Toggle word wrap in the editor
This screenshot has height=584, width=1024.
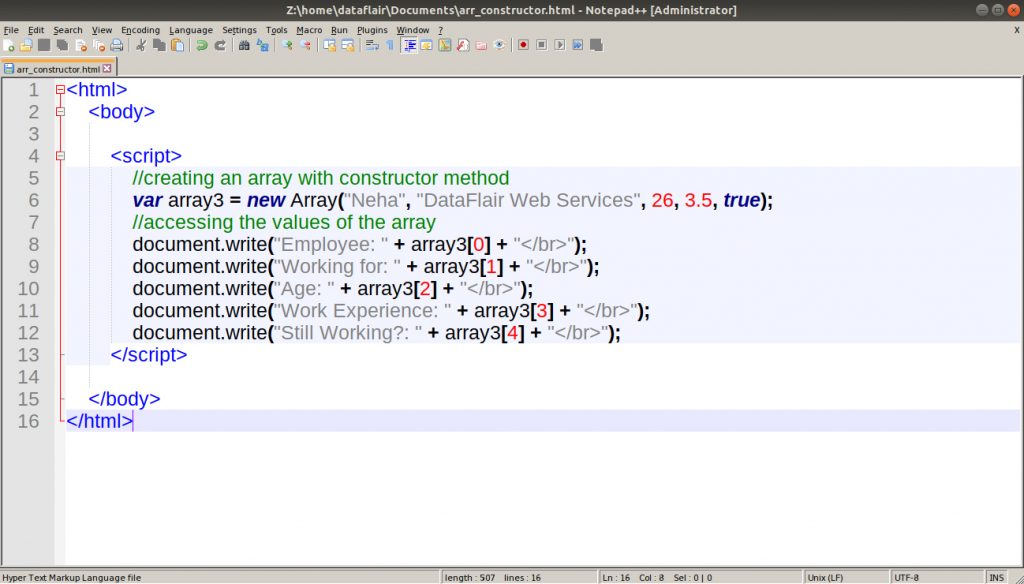(x=372, y=45)
